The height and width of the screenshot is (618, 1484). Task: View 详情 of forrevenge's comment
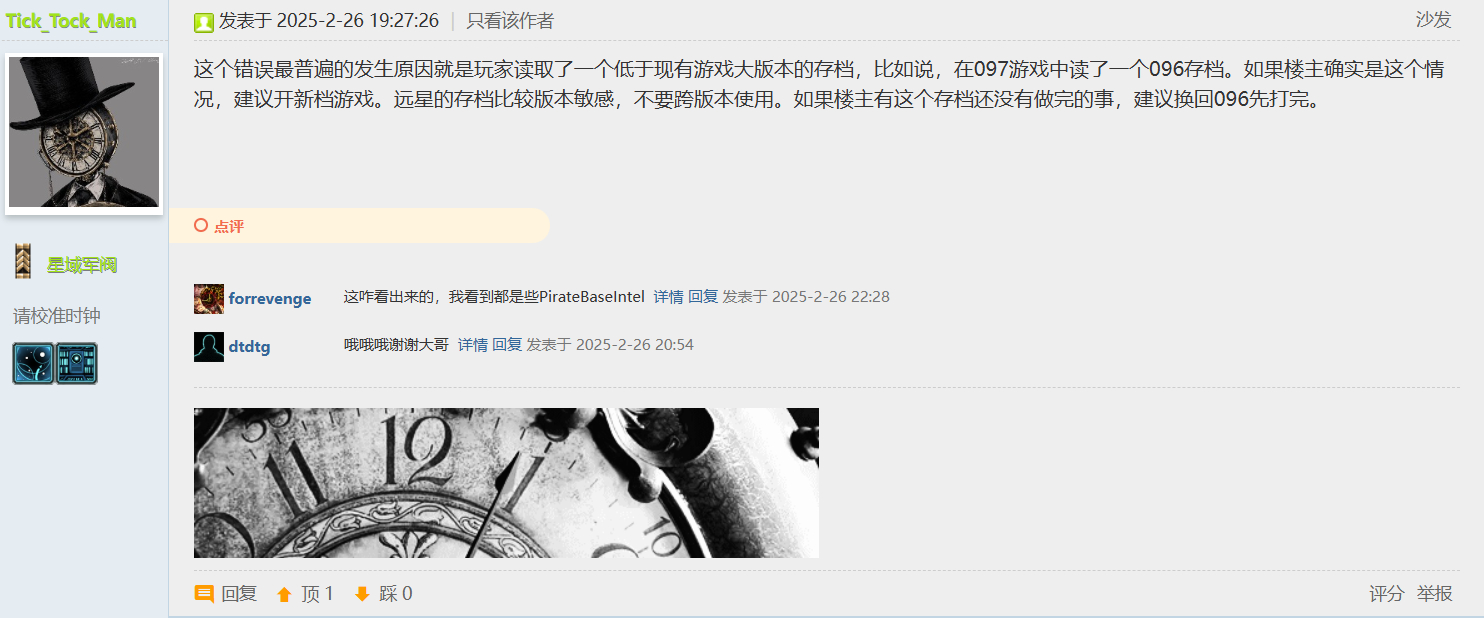(669, 297)
